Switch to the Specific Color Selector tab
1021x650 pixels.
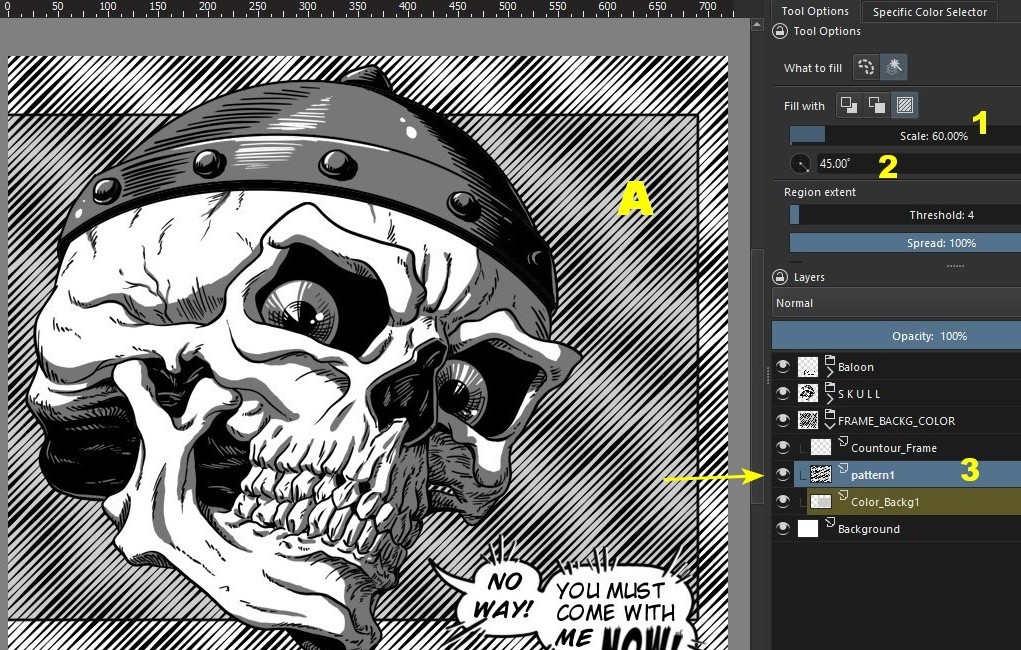point(929,11)
